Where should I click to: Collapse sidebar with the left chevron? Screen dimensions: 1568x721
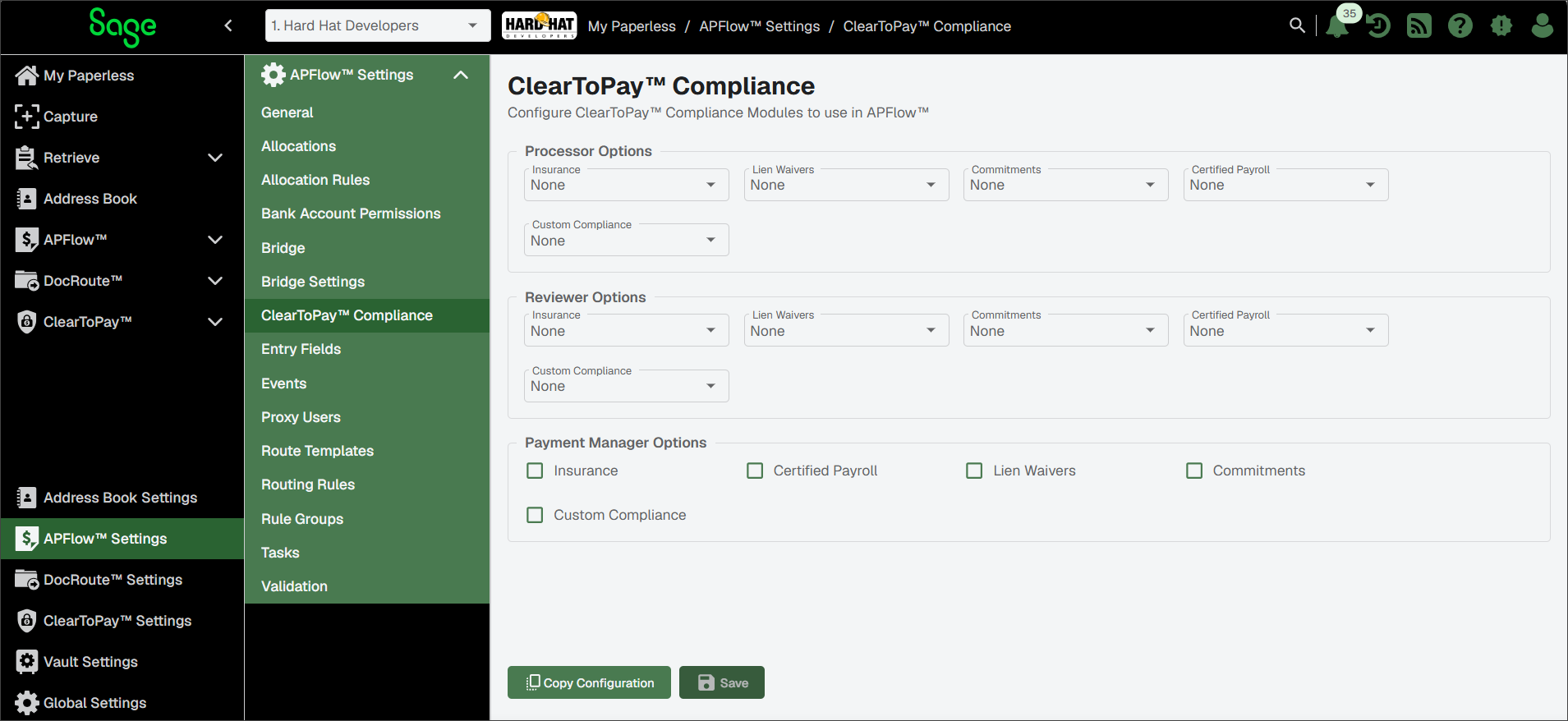228,25
